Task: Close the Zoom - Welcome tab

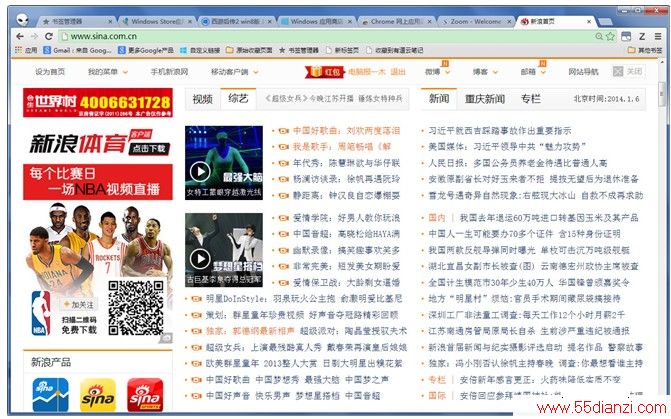Action: (x=509, y=21)
